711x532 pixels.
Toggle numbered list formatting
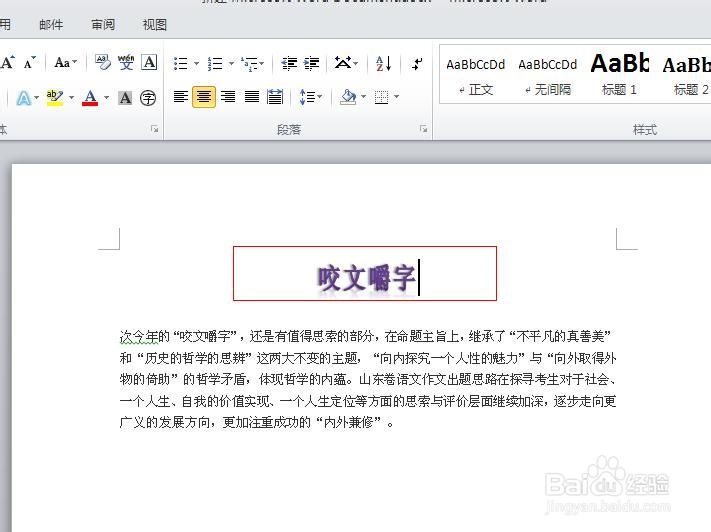click(215, 63)
